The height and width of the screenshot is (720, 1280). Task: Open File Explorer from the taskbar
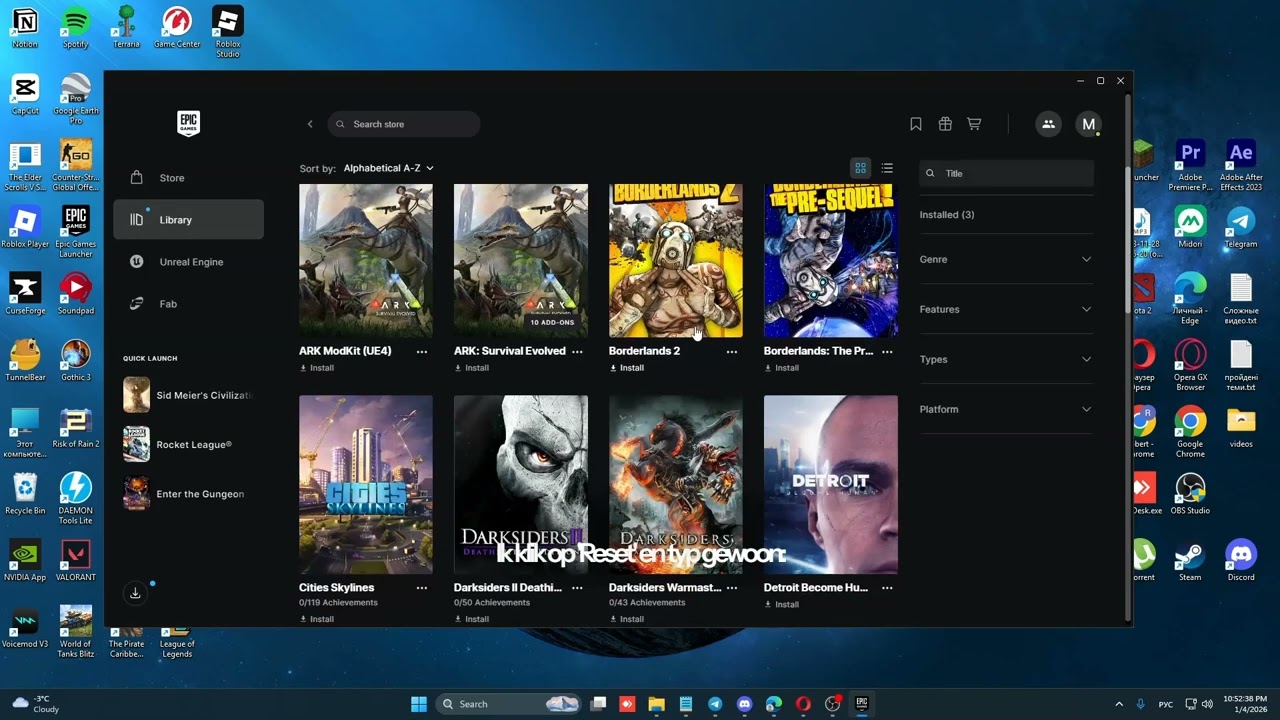click(x=656, y=704)
